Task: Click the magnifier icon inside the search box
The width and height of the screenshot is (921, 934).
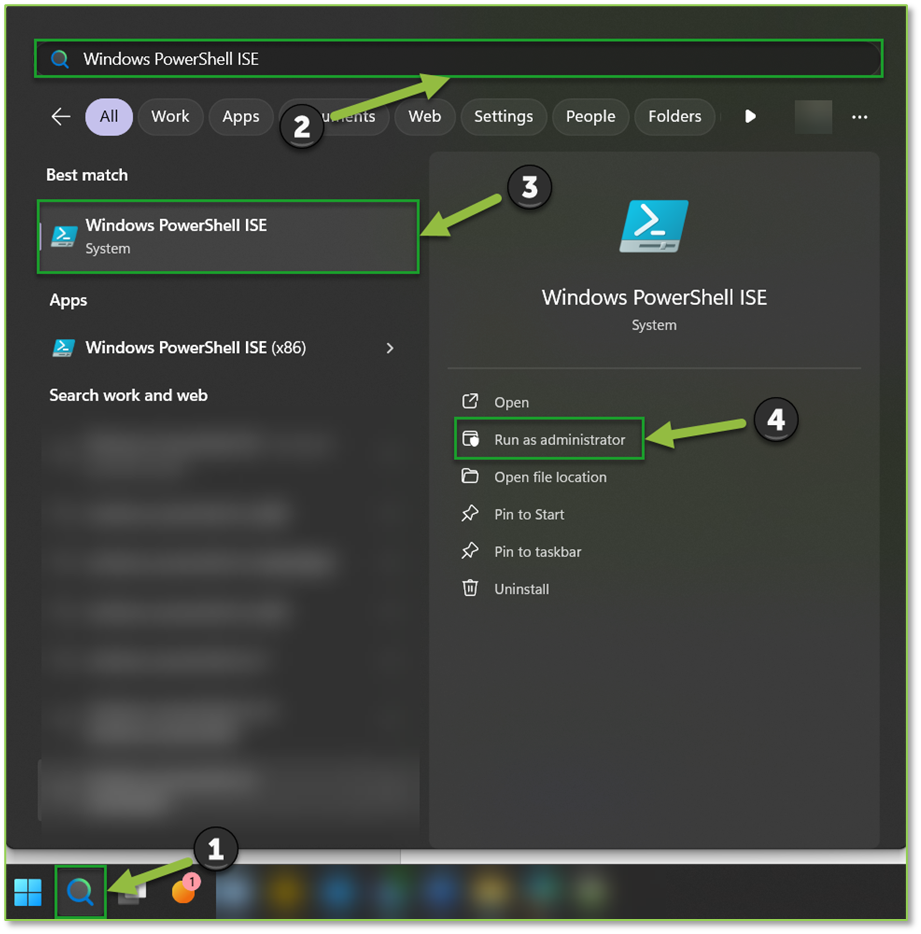Action: pyautogui.click(x=60, y=58)
